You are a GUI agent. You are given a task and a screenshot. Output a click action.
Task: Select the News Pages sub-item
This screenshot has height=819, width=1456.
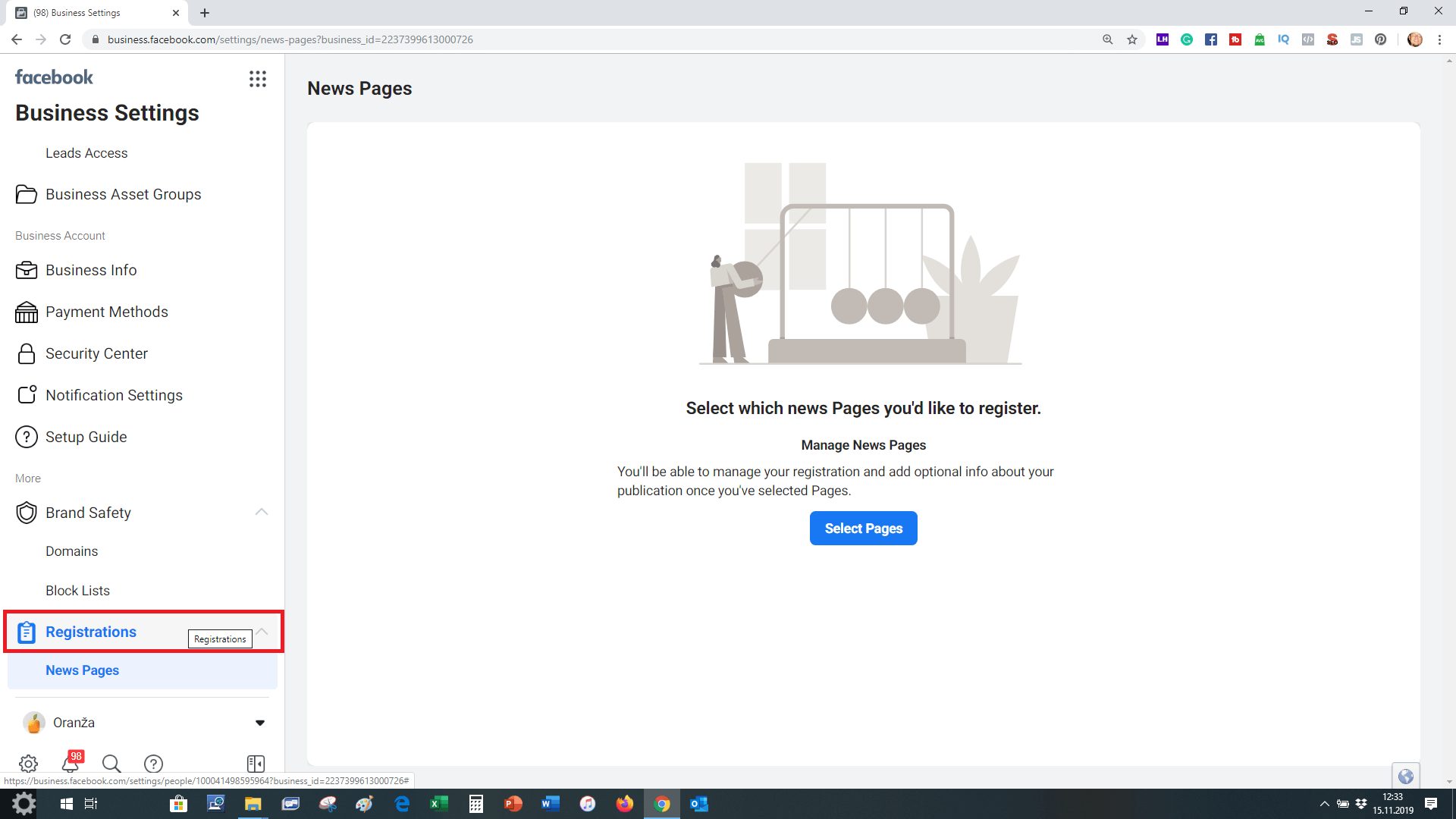coord(82,670)
